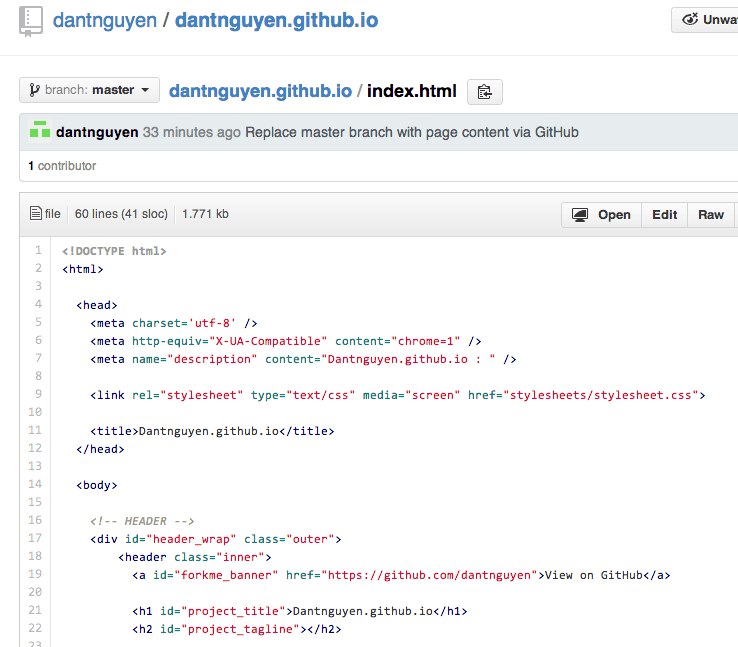This screenshot has width=738, height=647.
Task: Click the 60 lines (41 sloc) text
Action: tap(121, 214)
